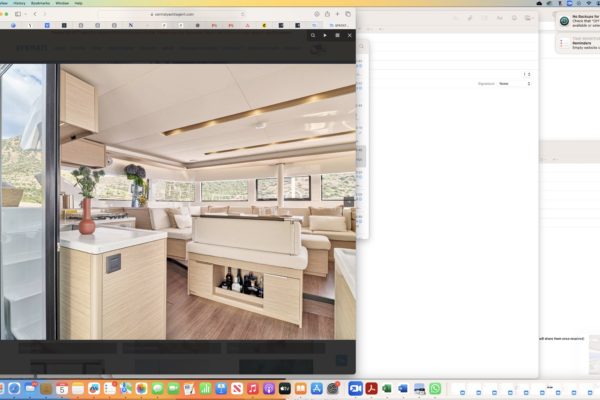This screenshot has height=400, width=600.
Task: Open Adobe Acrobat from the Dock
Action: (371, 389)
